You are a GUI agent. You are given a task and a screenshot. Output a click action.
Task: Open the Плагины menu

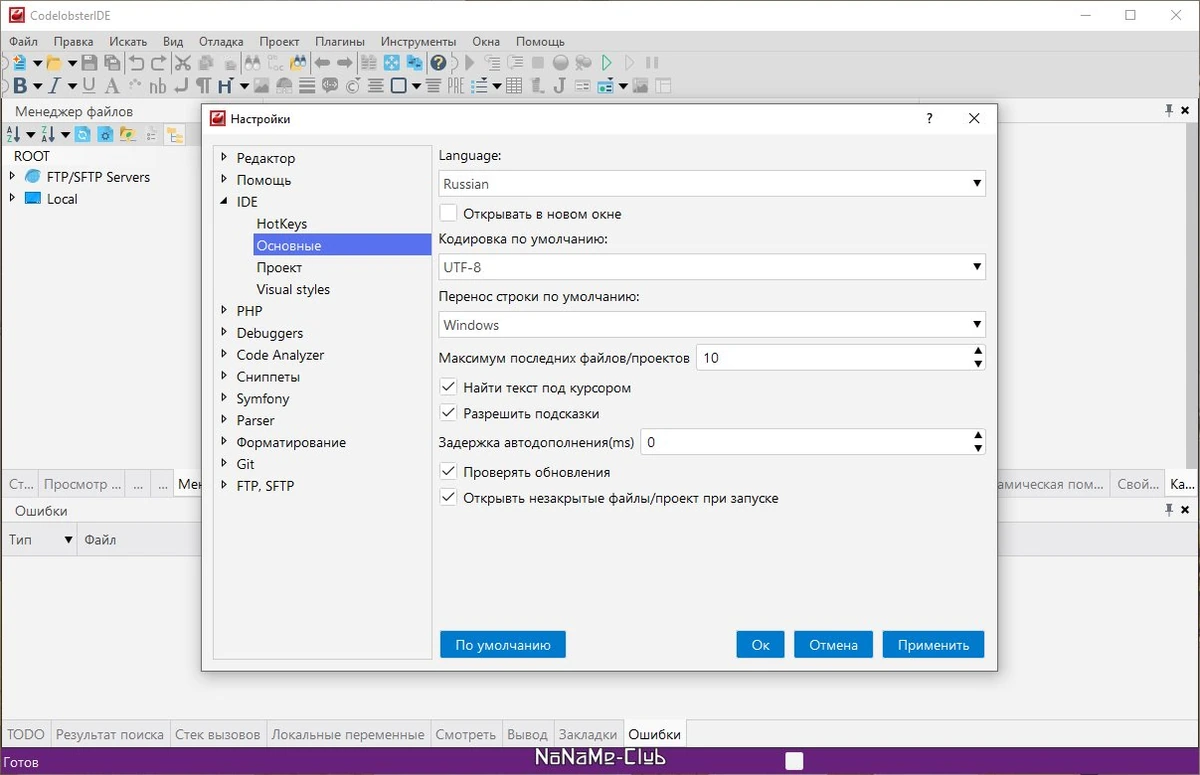tap(340, 41)
